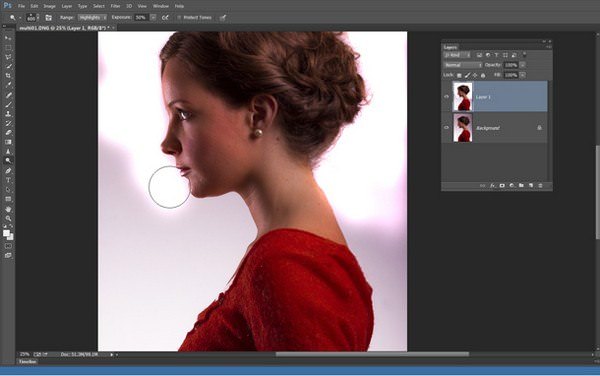Open the Exposure slider dropdown arrow
Image resolution: width=600 pixels, height=376 pixels.
(x=153, y=18)
